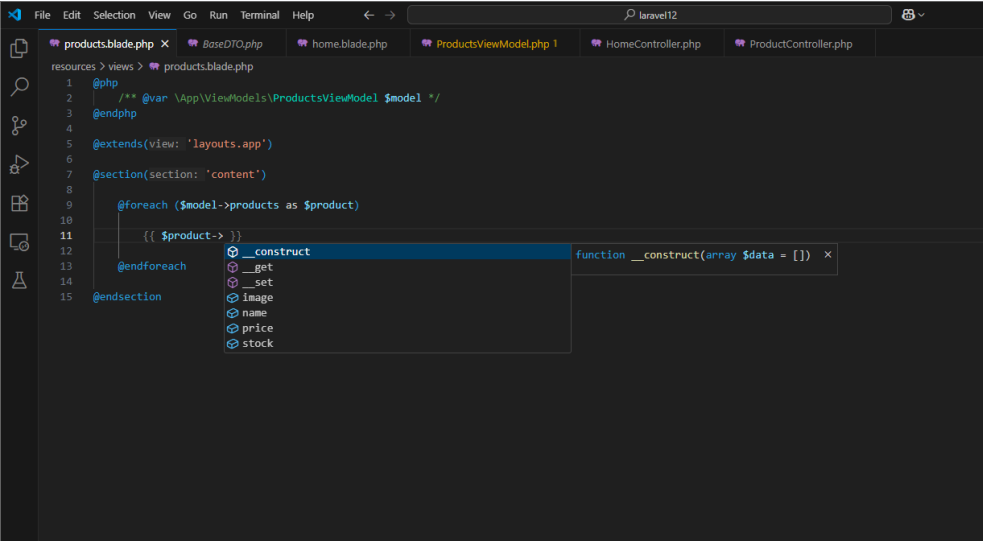Click the __set method suggestion icon

pyautogui.click(x=233, y=282)
